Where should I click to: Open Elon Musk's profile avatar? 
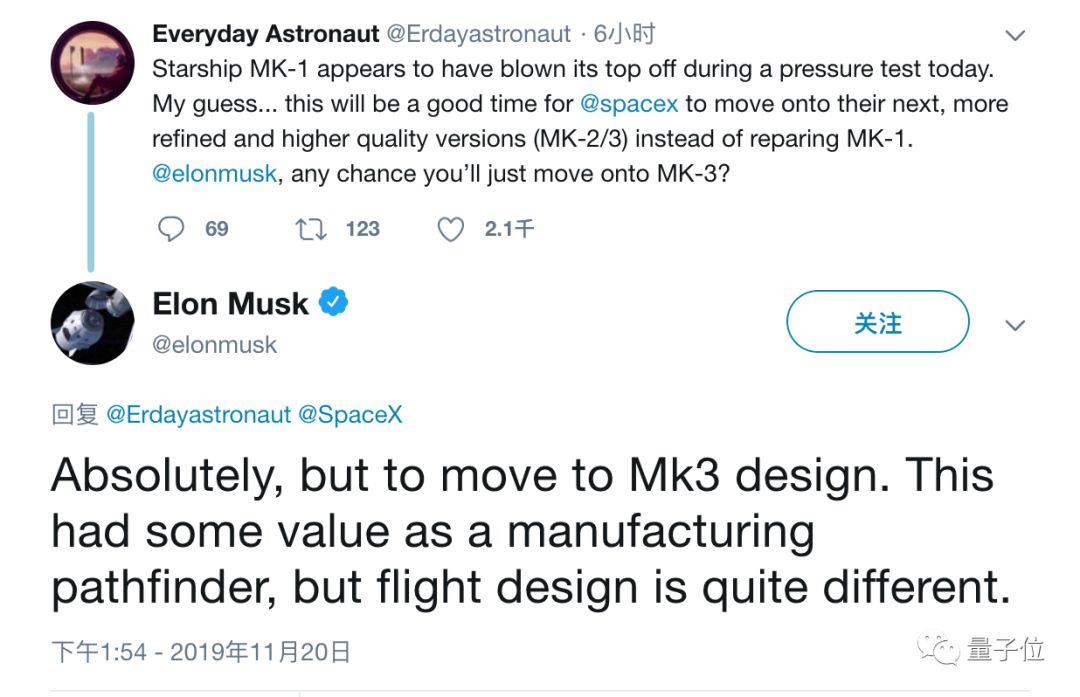[x=92, y=323]
